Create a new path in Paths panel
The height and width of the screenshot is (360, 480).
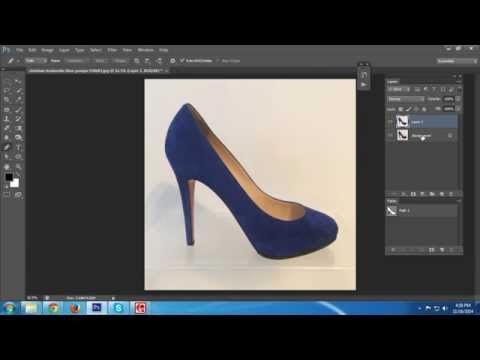click(442, 250)
